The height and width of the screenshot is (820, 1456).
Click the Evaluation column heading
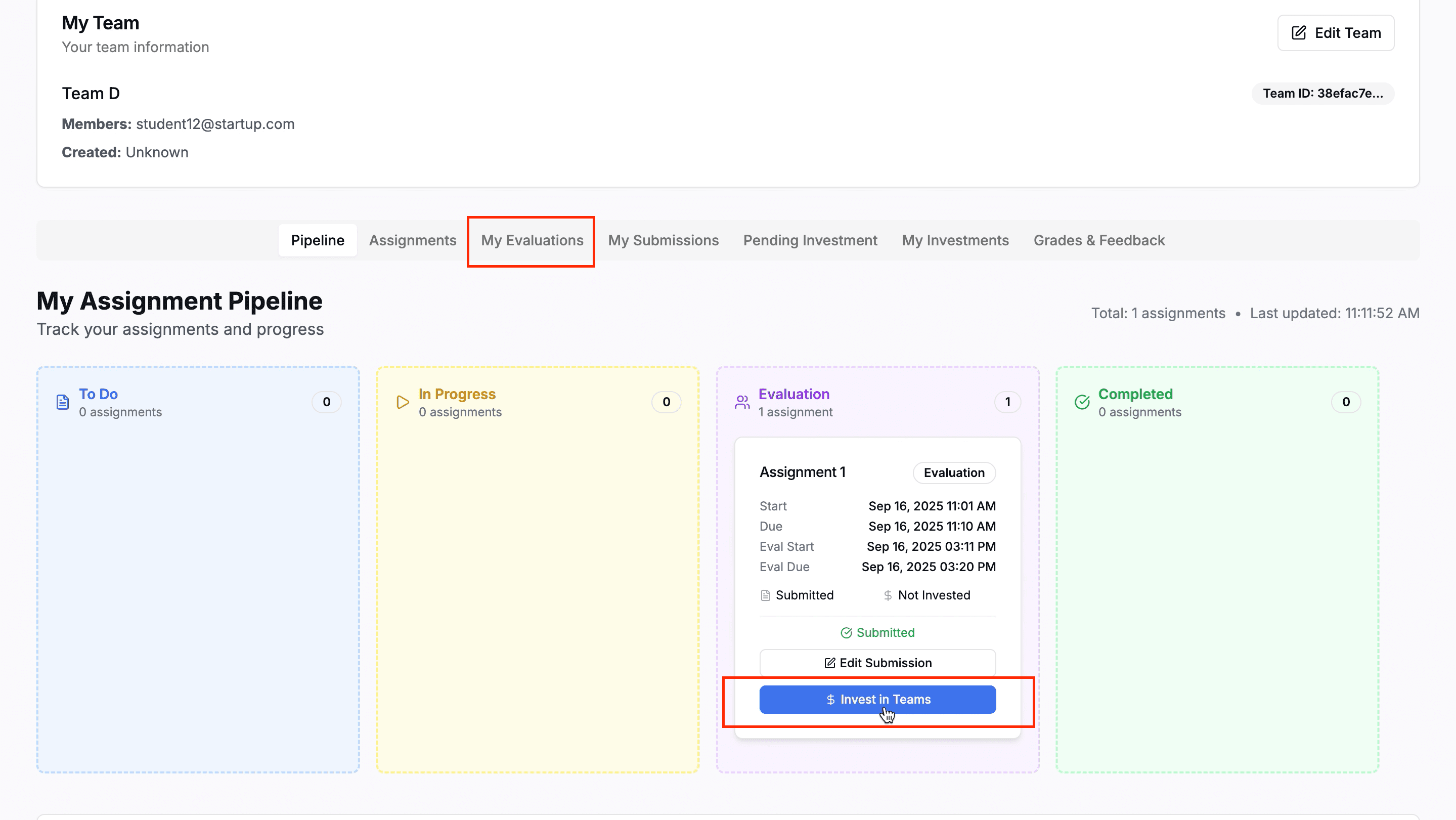793,394
